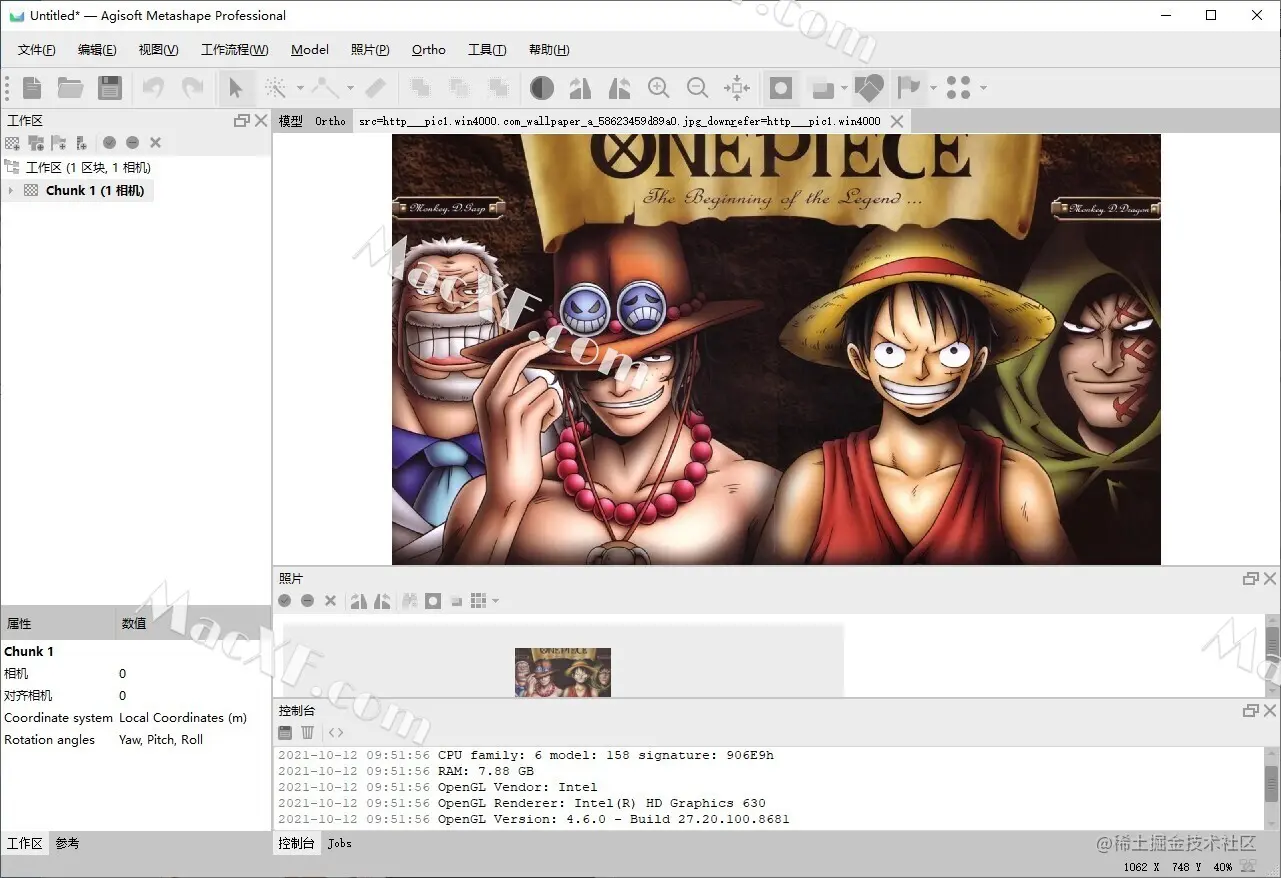Choose the draw polyline shape tool
The image size is (1281, 878).
click(326, 88)
